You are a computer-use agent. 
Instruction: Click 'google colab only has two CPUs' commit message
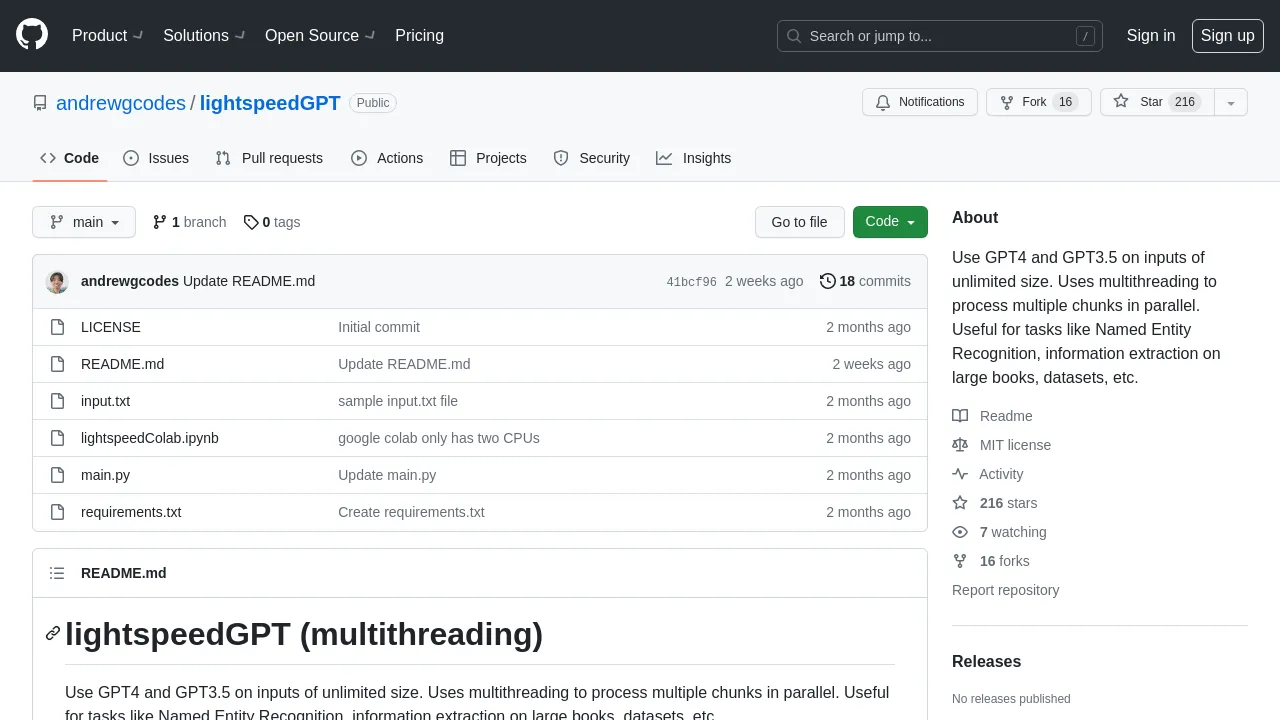click(x=439, y=438)
